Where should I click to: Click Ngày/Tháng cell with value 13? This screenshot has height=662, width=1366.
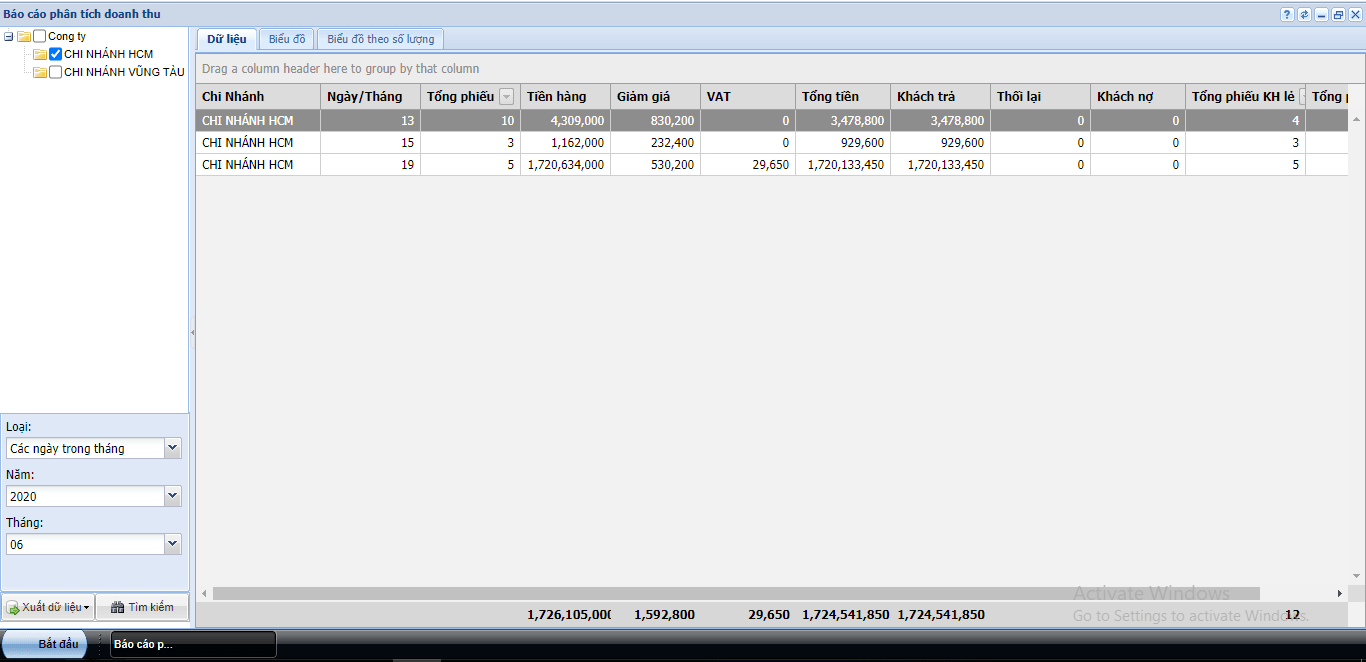coord(370,120)
